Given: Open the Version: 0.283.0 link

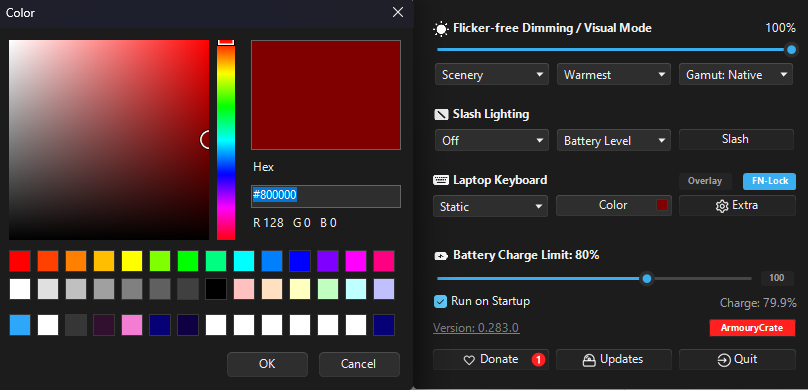Looking at the screenshot, I should coord(476,328).
